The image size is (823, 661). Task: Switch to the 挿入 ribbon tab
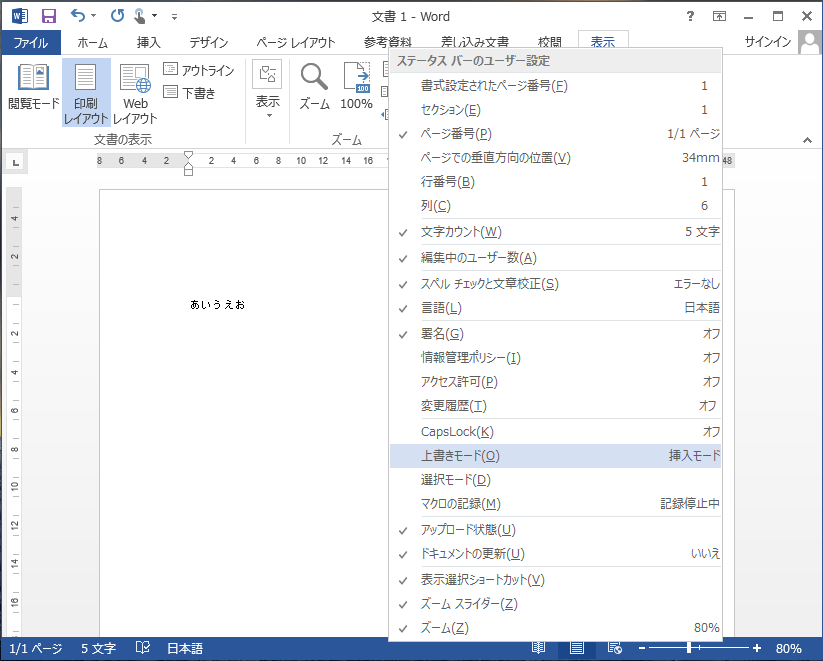coord(148,42)
